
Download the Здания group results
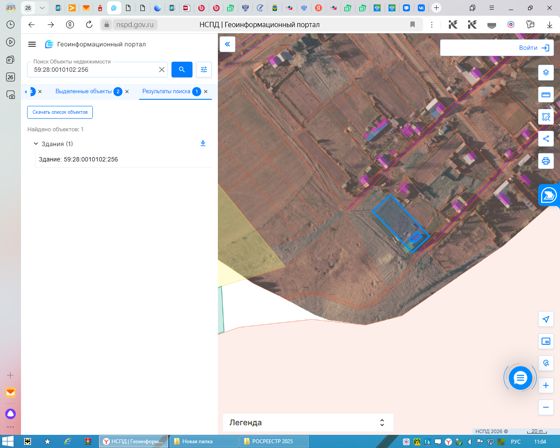(x=202, y=144)
